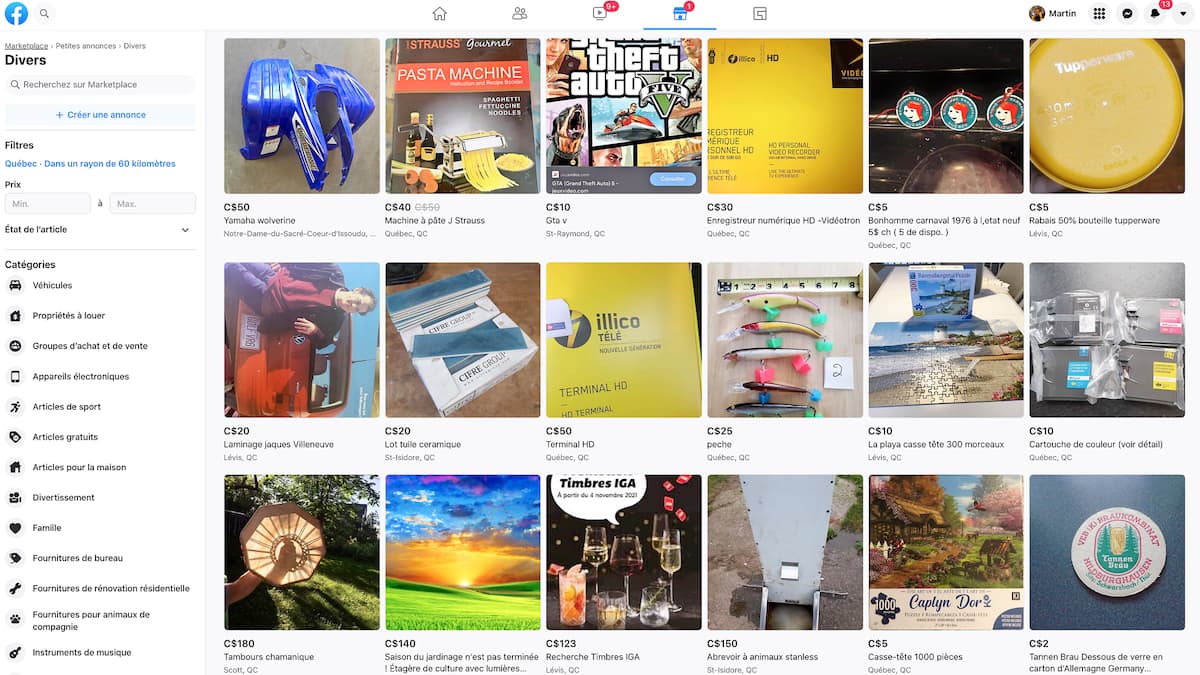Open the Messenger icon
1200x675 pixels.
(x=1127, y=14)
